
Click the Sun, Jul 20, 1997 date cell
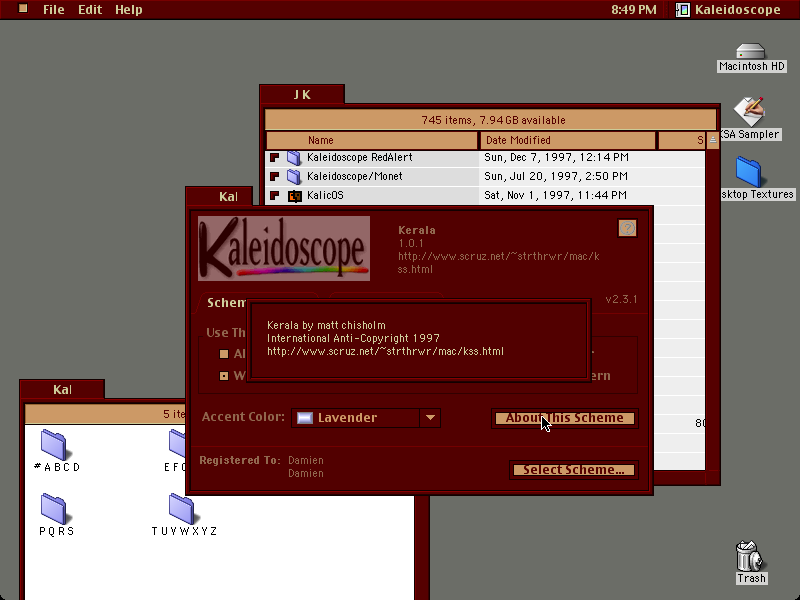[x=556, y=177]
